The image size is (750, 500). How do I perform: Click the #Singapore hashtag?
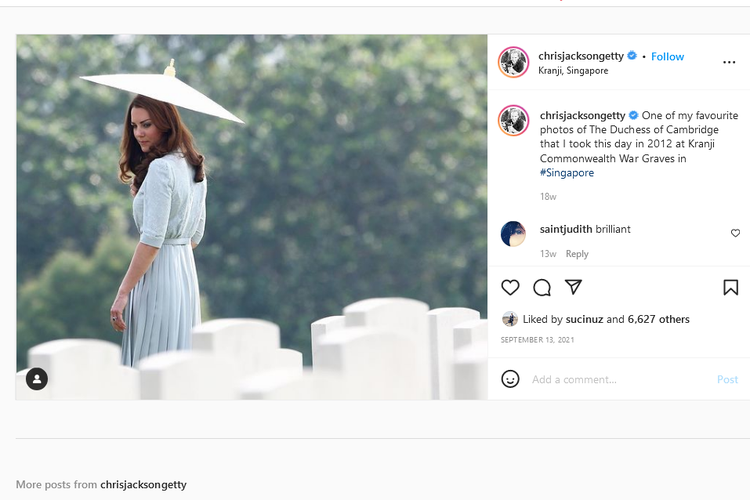(567, 173)
